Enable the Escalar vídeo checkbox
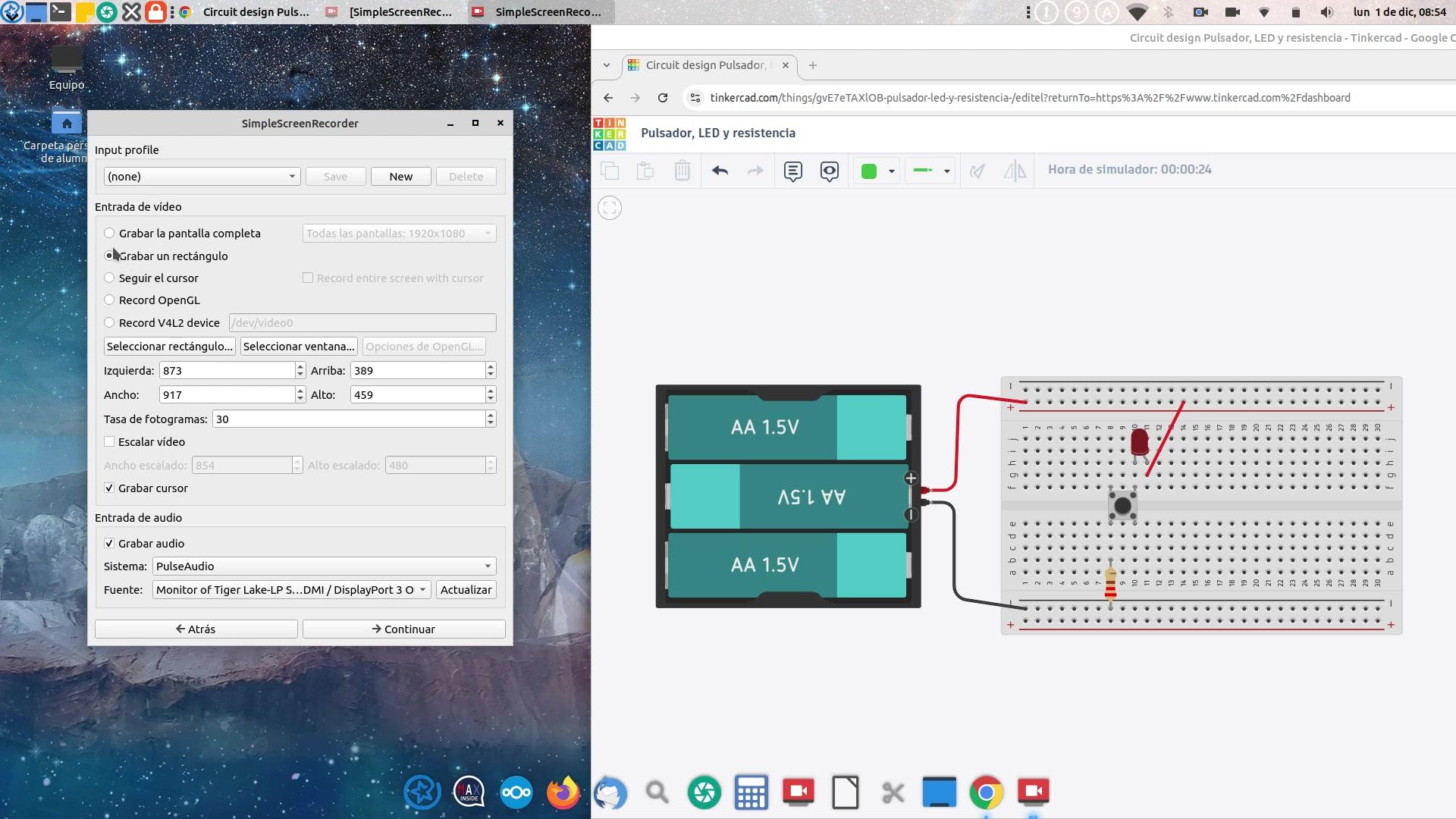This screenshot has height=819, width=1456. coord(109,442)
